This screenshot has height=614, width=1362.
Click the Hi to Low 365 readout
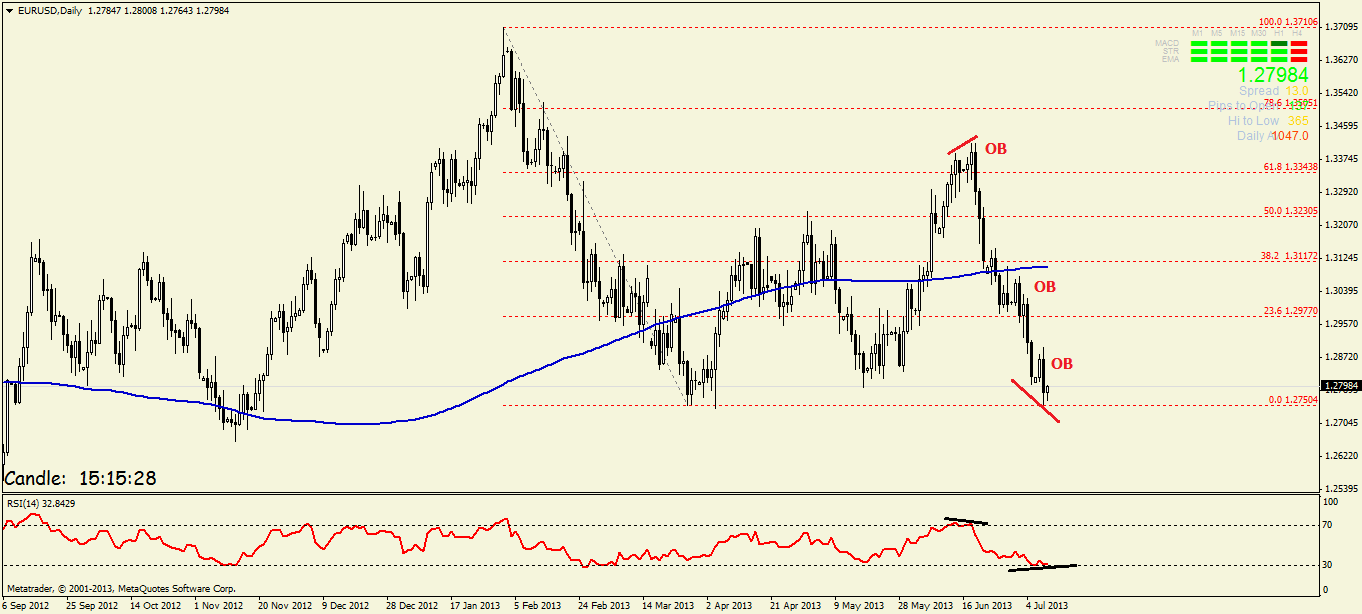(x=1268, y=120)
